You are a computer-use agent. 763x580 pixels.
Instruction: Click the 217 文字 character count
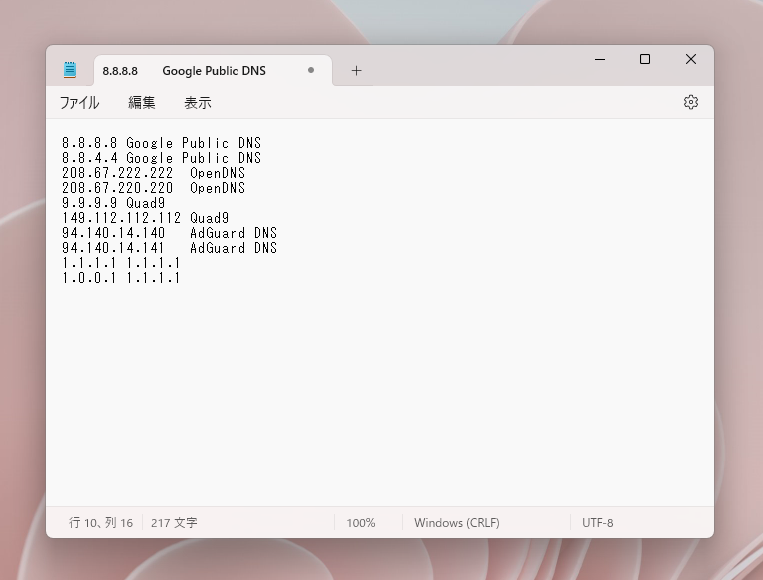coord(174,523)
